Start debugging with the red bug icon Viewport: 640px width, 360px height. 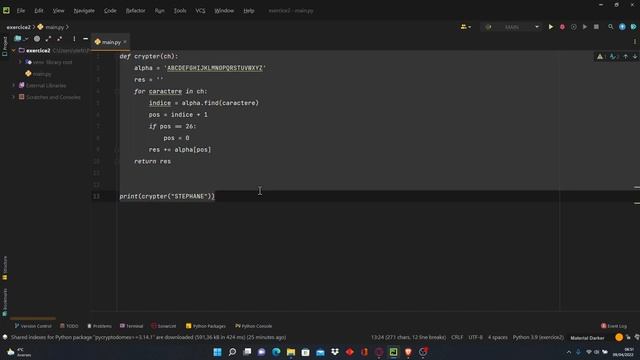(x=562, y=27)
